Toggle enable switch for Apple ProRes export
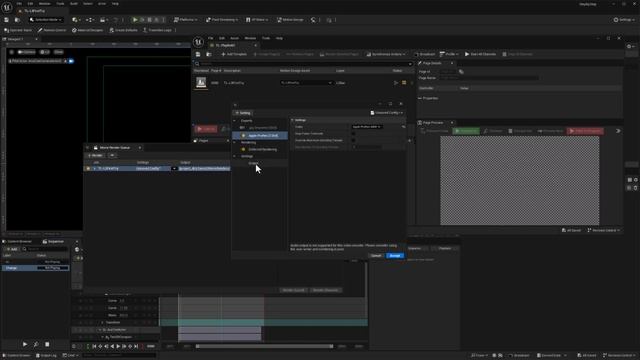Screen dimensions: 640x360 click(x=243, y=136)
